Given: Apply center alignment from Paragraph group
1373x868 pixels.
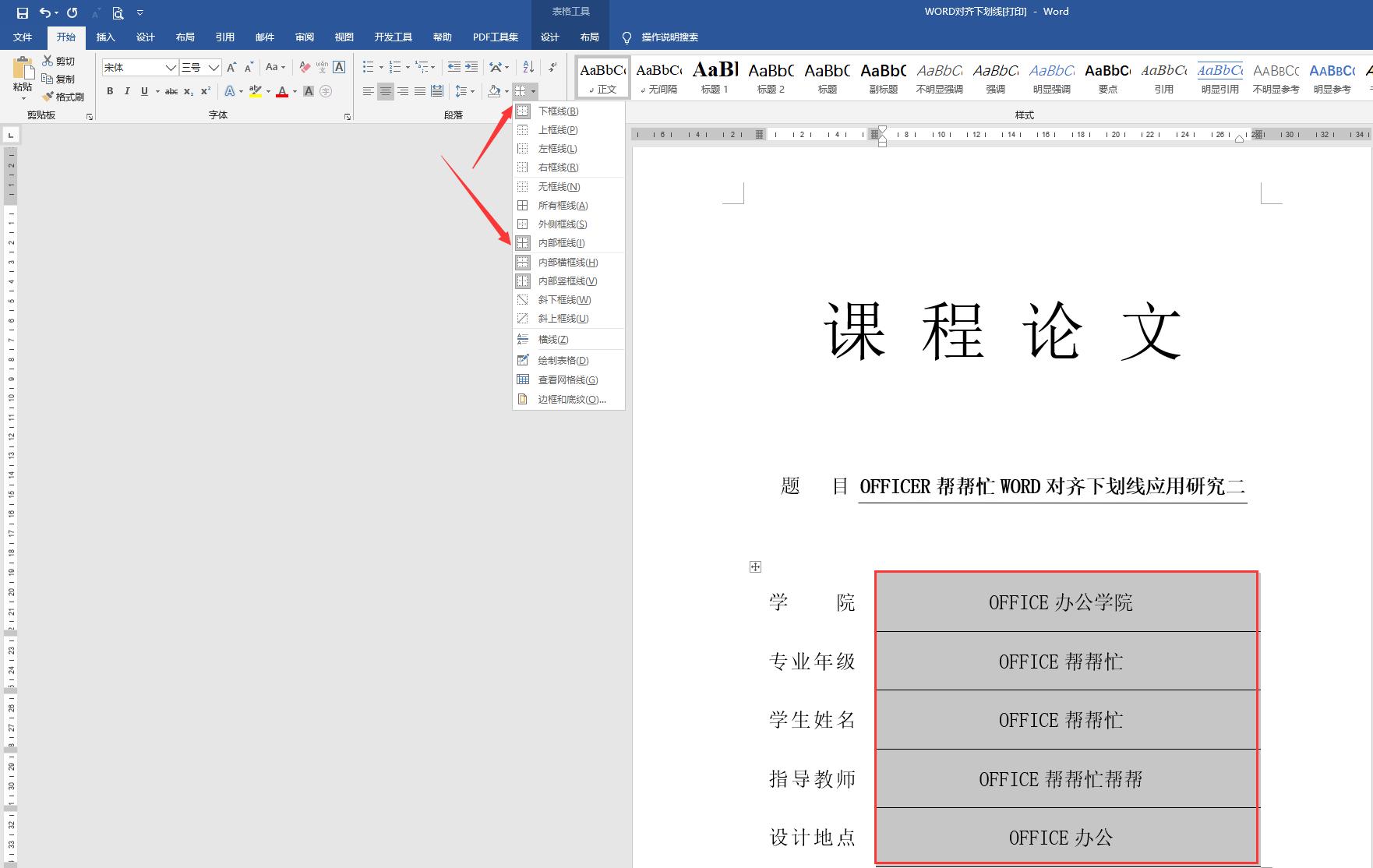Looking at the screenshot, I should coord(385,91).
